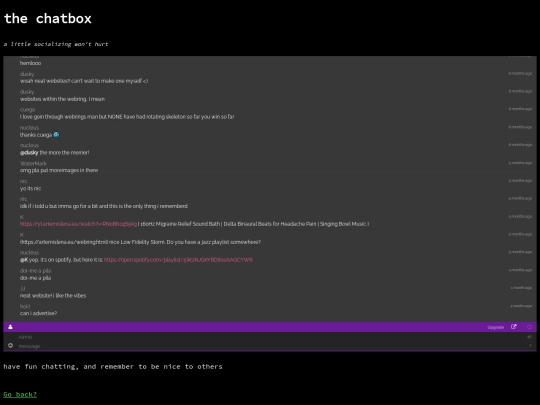This screenshot has height=405, width=540.
Task: Click timestamp beside 'can i advertise?' message
Action: [x=521, y=306]
